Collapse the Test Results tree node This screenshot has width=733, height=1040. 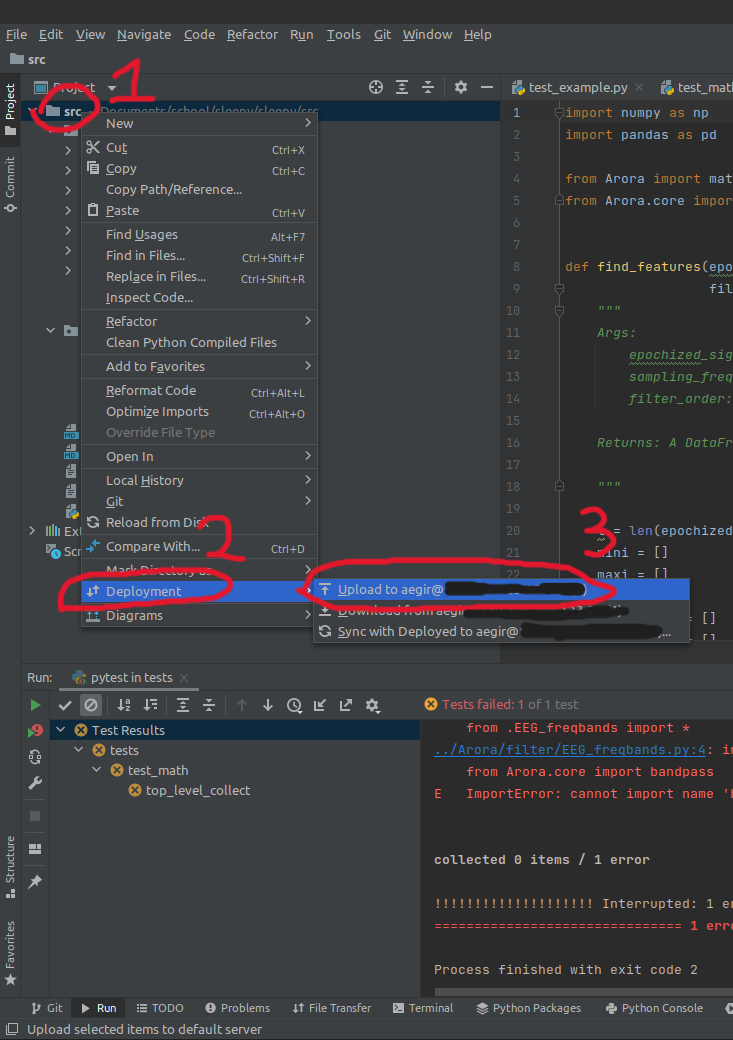[x=60, y=730]
